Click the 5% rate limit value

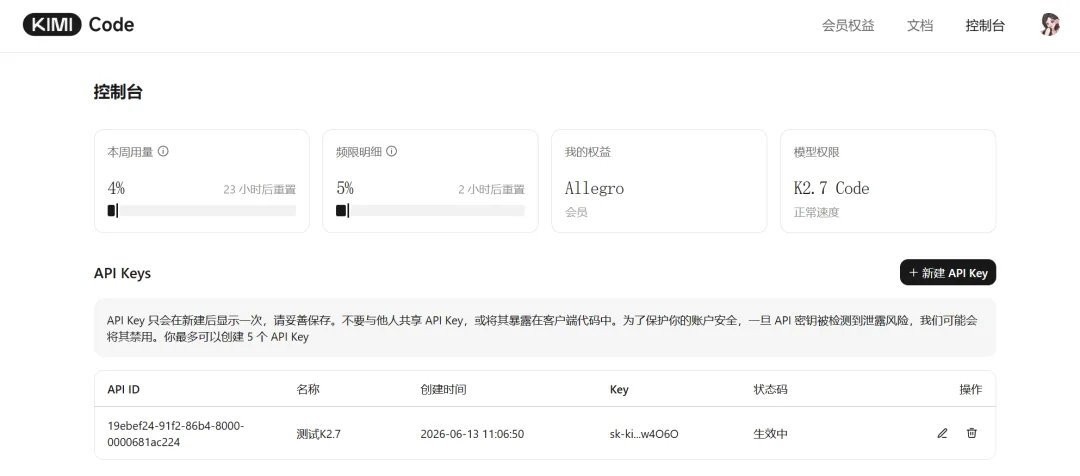point(345,188)
